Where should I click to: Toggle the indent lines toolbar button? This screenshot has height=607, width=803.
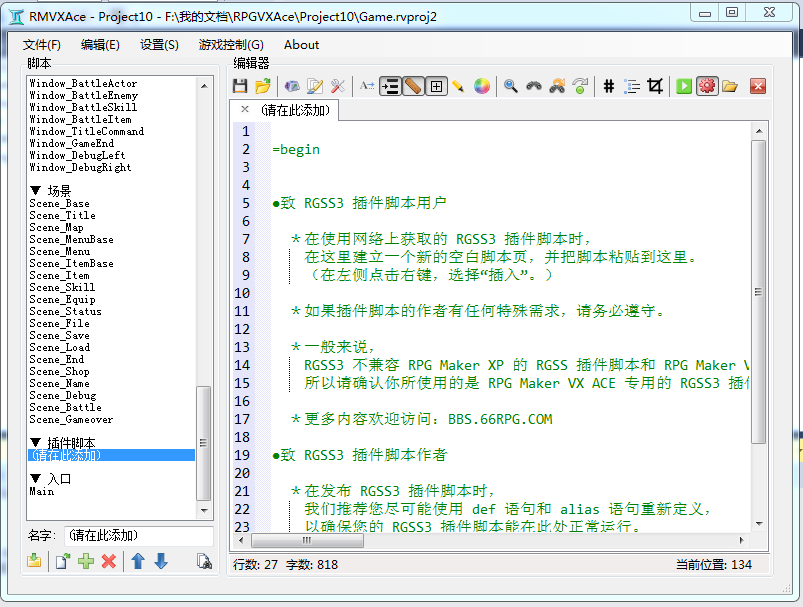[390, 86]
